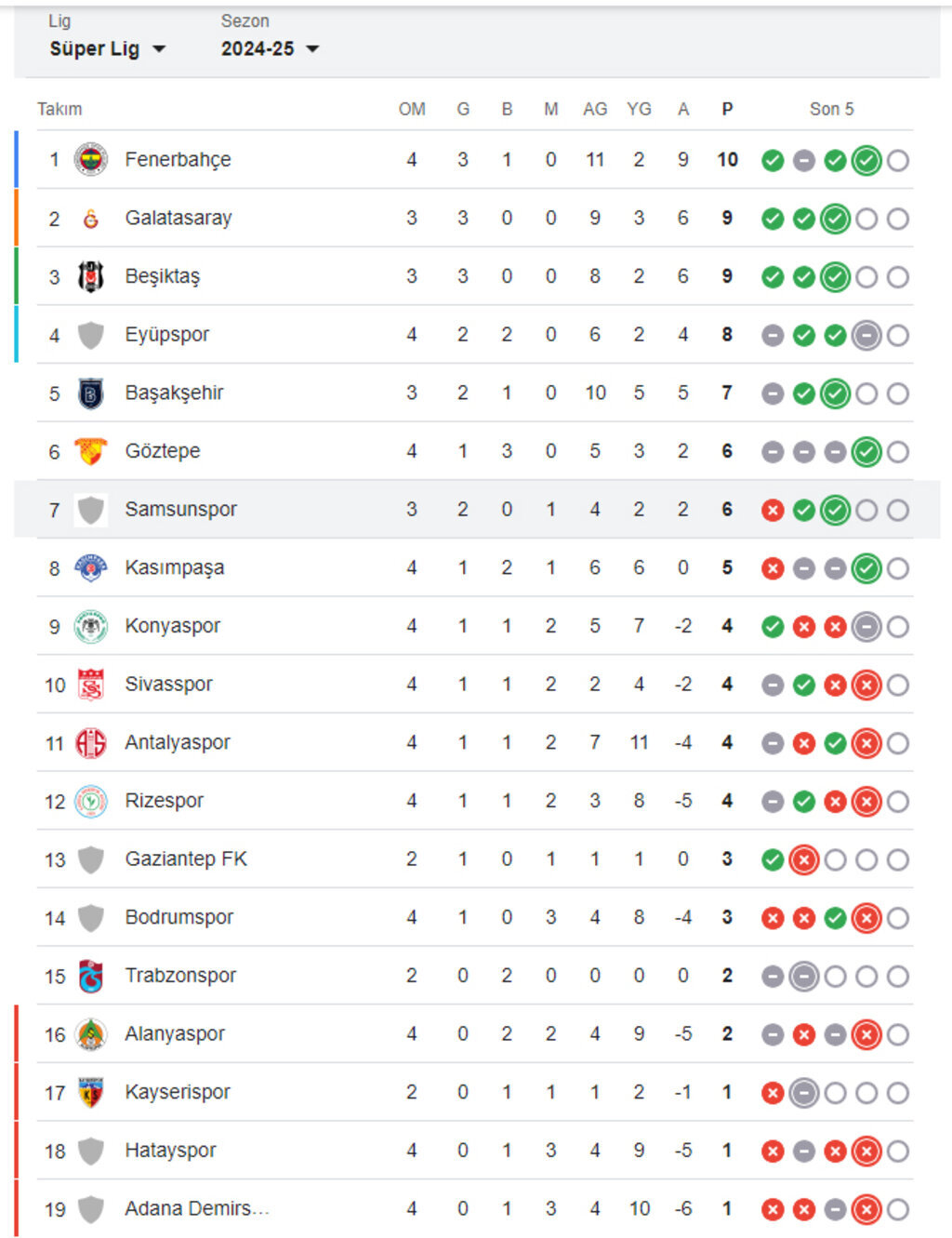Click the P points column header
Image resolution: width=952 pixels, height=1238 pixels.
coord(727,110)
